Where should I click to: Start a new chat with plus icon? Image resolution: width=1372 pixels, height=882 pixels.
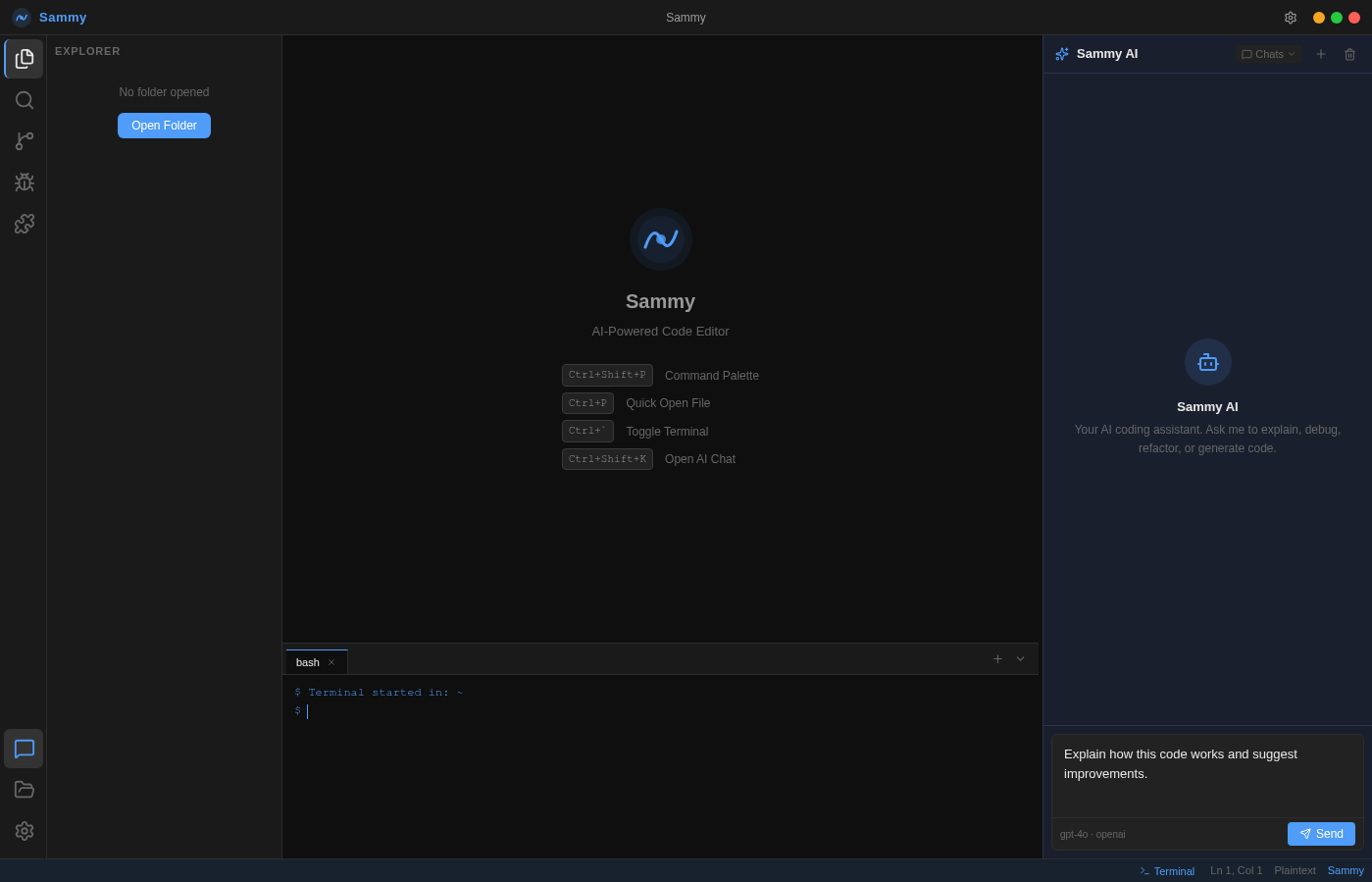click(x=1321, y=54)
